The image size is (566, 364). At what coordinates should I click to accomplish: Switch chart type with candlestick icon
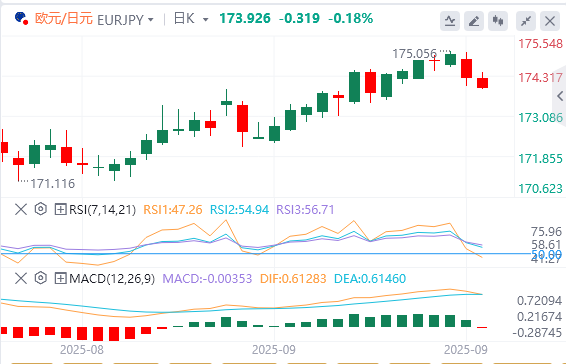click(498, 21)
